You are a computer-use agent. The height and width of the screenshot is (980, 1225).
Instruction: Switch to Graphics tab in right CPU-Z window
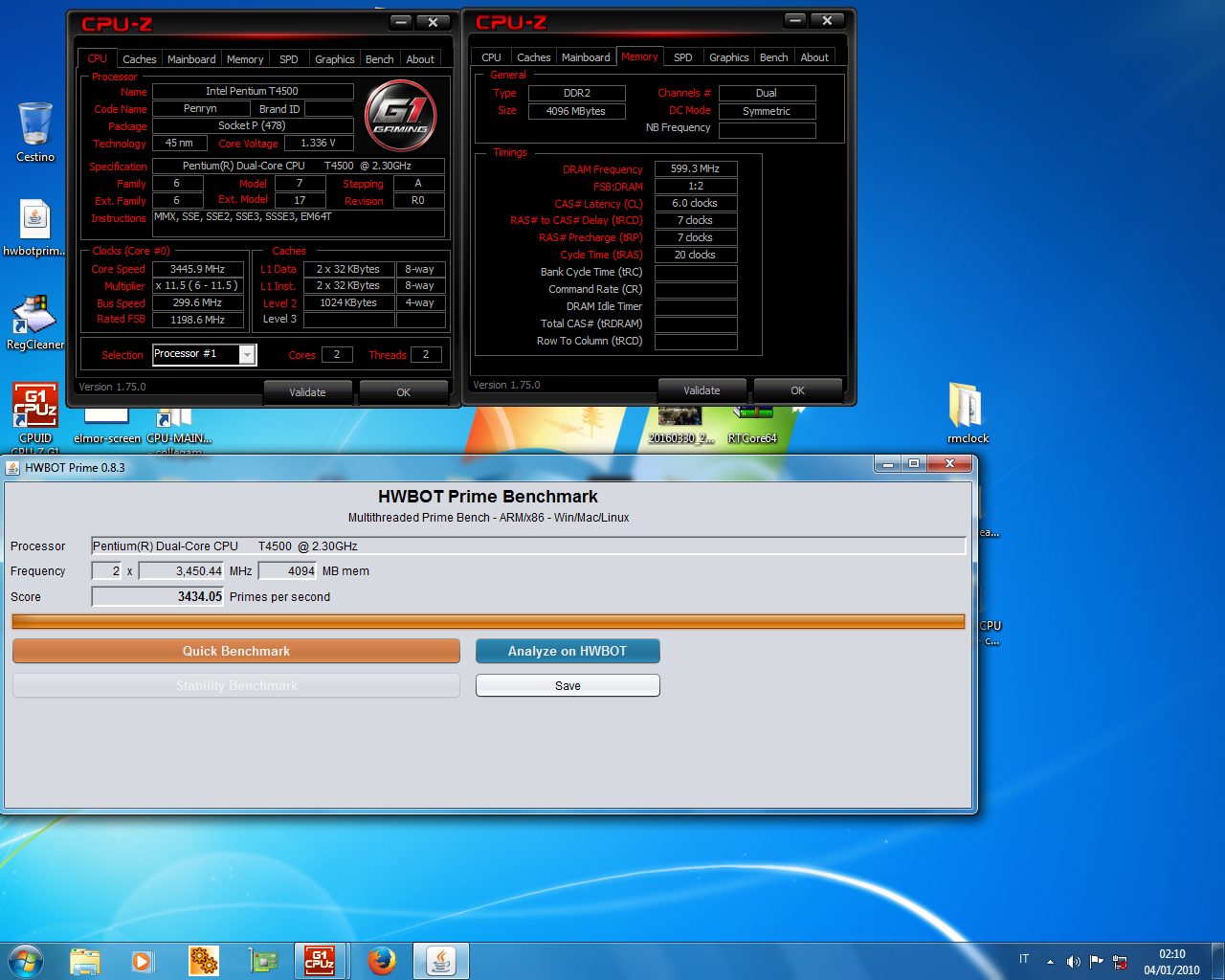[729, 57]
